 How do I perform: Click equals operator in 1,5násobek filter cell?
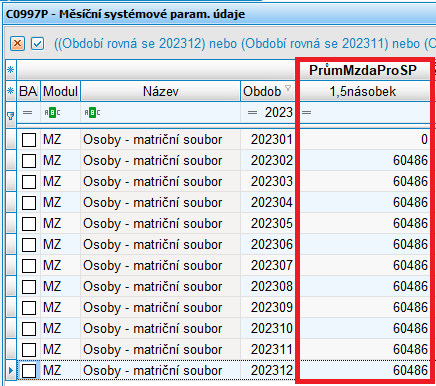(x=307, y=113)
